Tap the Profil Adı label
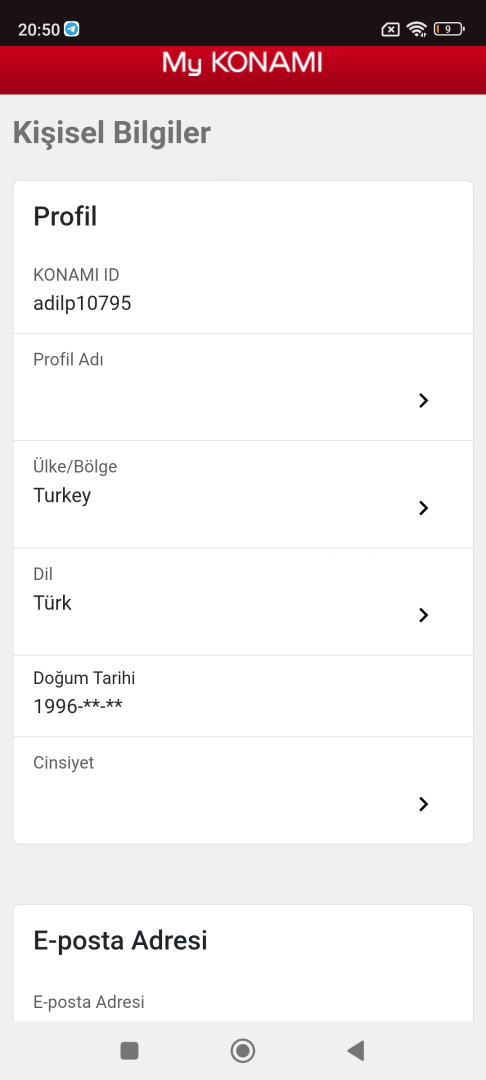 [x=68, y=360]
